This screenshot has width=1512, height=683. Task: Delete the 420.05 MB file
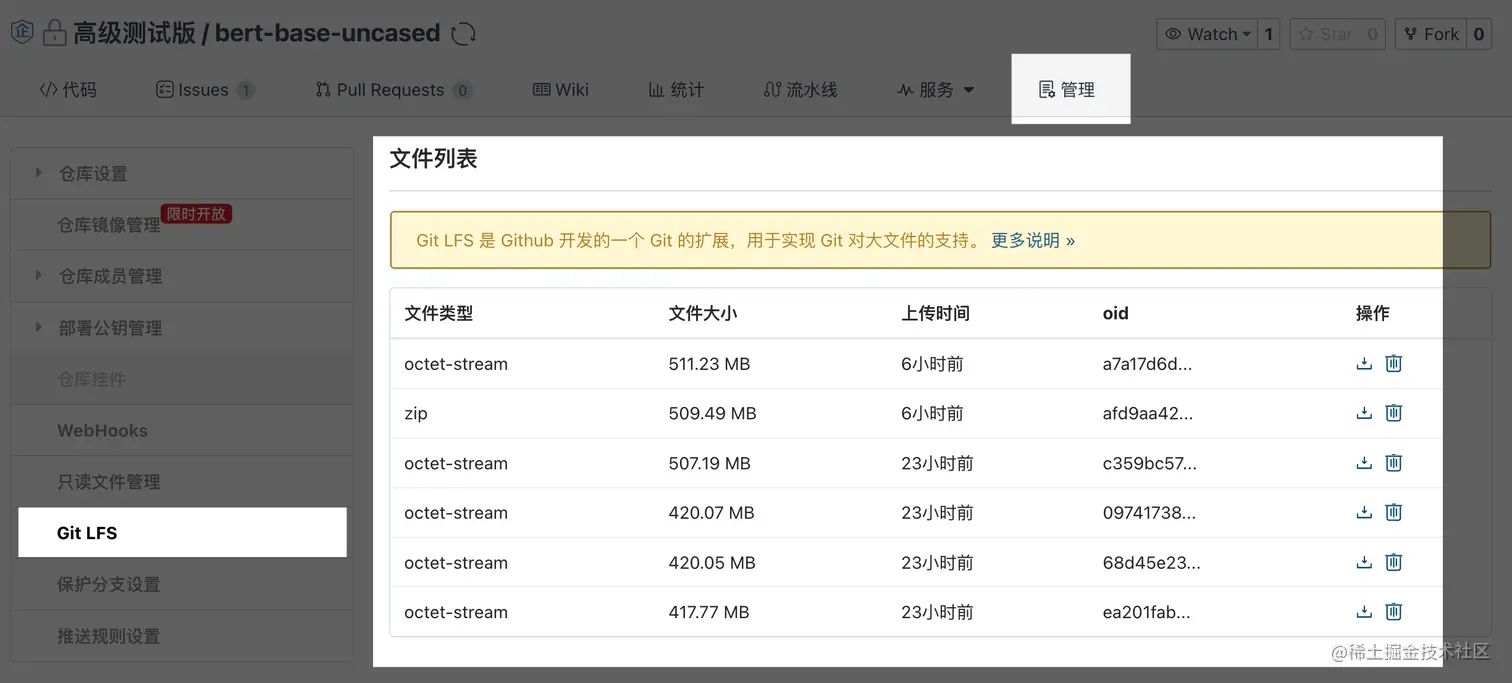pyautogui.click(x=1394, y=563)
